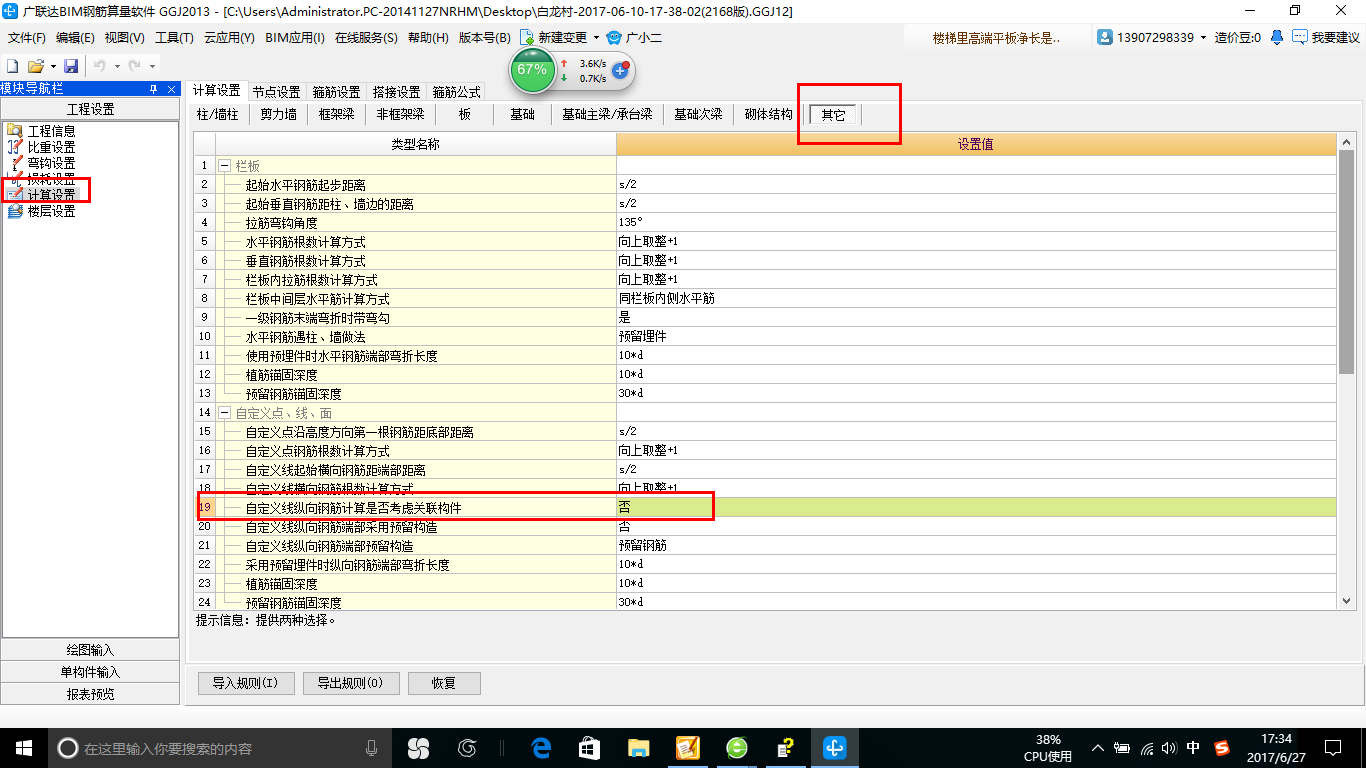The height and width of the screenshot is (768, 1366).
Task: Click the 恢复 button
Action: point(444,683)
